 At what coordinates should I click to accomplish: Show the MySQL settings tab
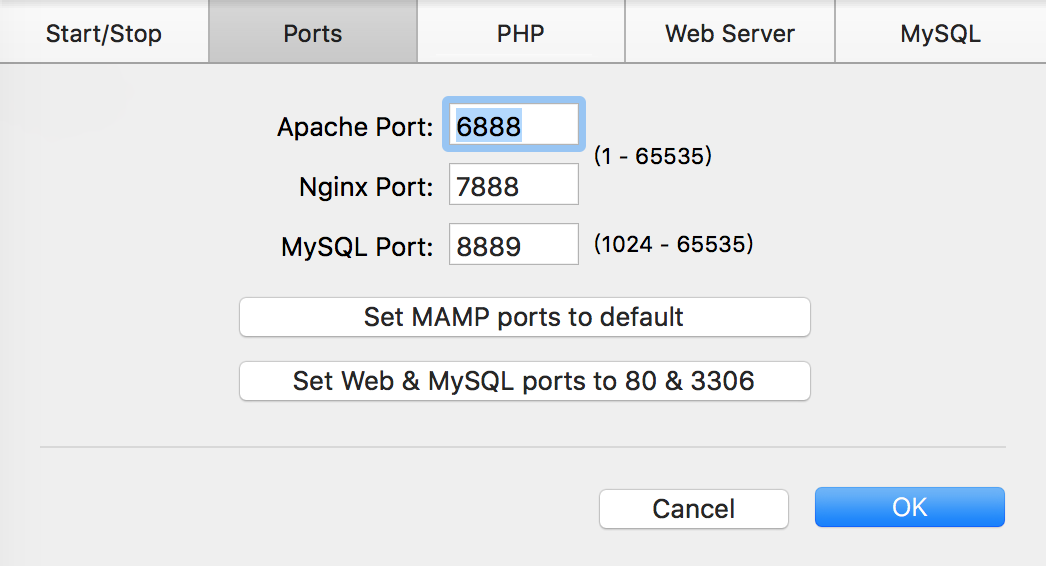click(x=940, y=33)
